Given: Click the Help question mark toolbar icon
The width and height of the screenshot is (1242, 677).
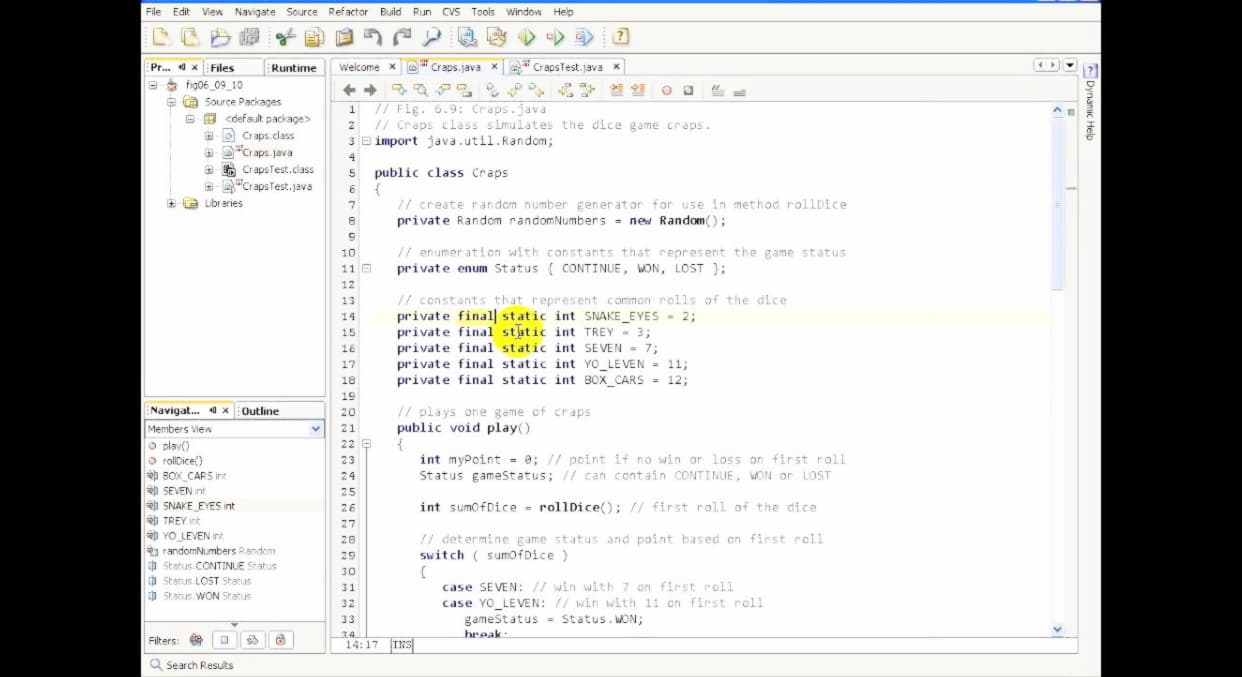Looking at the screenshot, I should click(x=620, y=37).
